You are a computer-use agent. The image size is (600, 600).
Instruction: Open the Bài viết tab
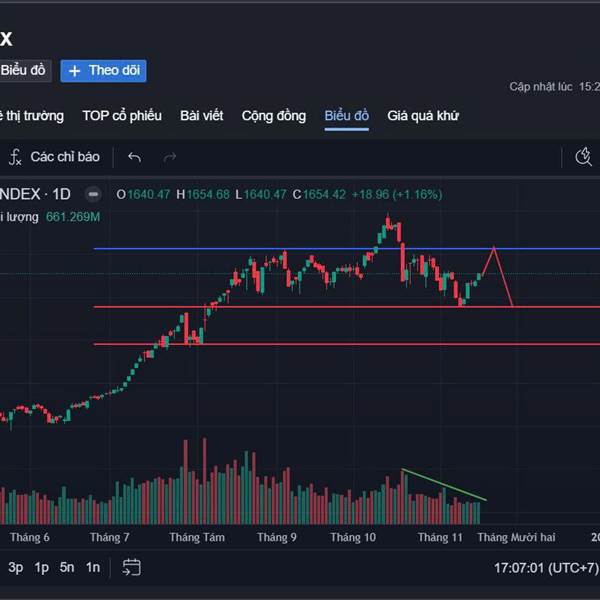(x=201, y=116)
